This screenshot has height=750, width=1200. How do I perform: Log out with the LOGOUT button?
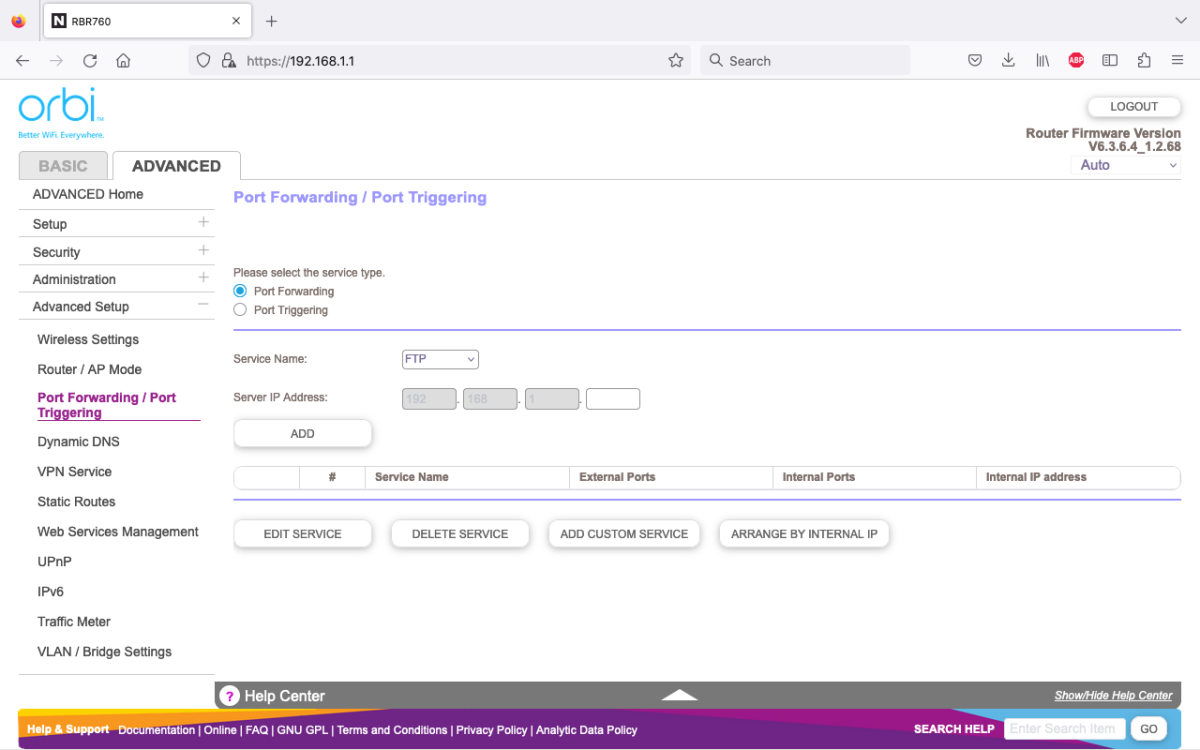coord(1134,106)
